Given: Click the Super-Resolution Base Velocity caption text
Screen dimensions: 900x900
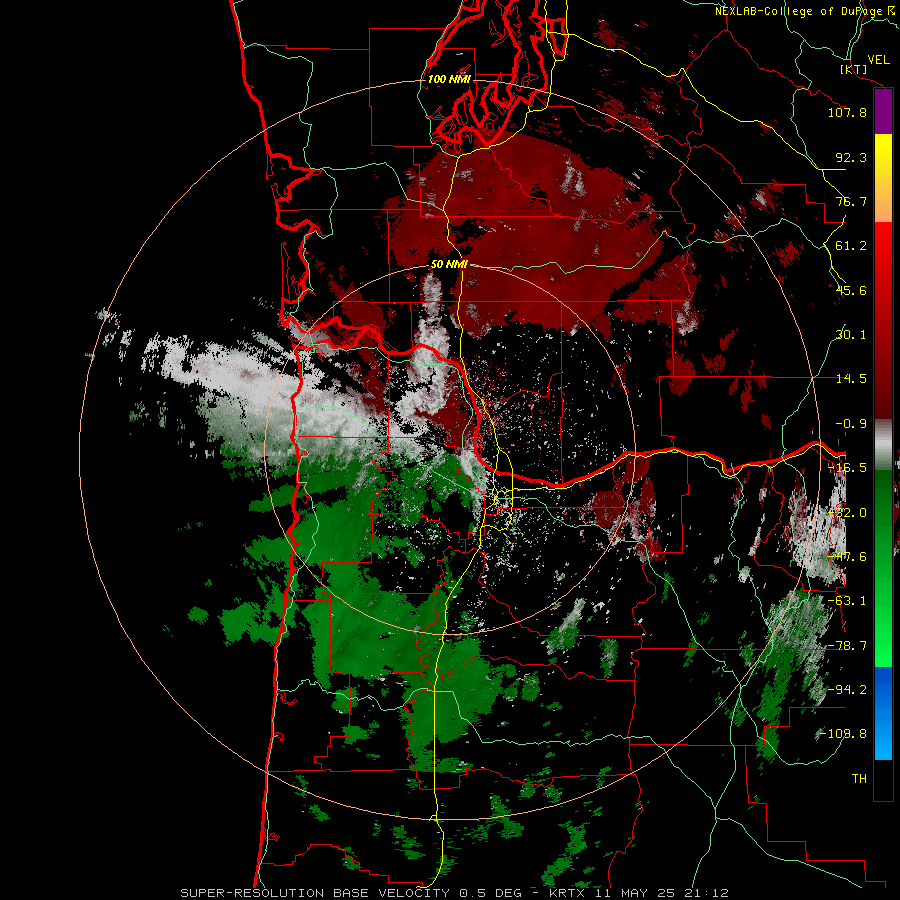Looking at the screenshot, I should coord(454,893).
